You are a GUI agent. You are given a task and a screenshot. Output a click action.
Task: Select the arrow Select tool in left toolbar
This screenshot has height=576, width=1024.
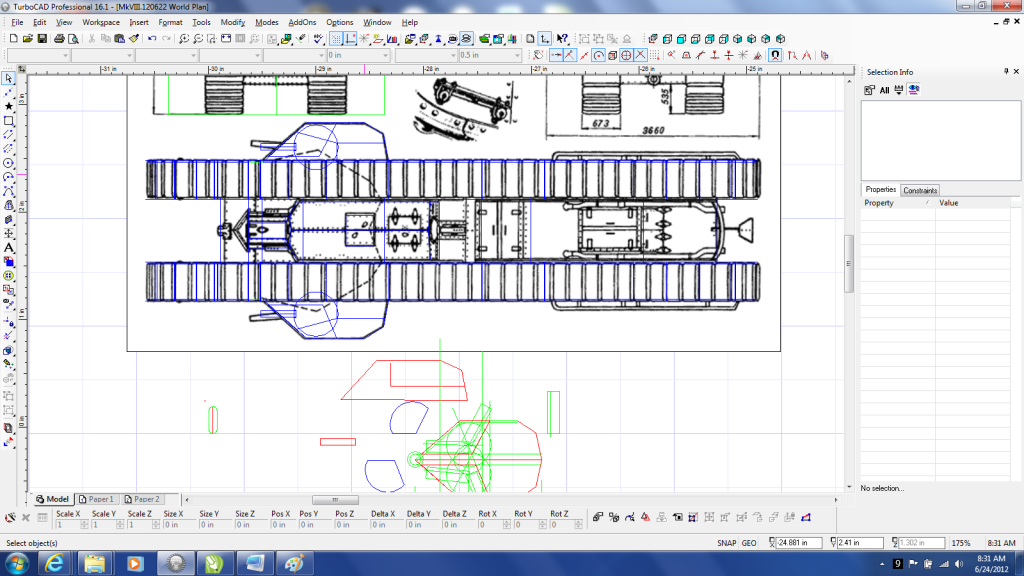coord(8,78)
